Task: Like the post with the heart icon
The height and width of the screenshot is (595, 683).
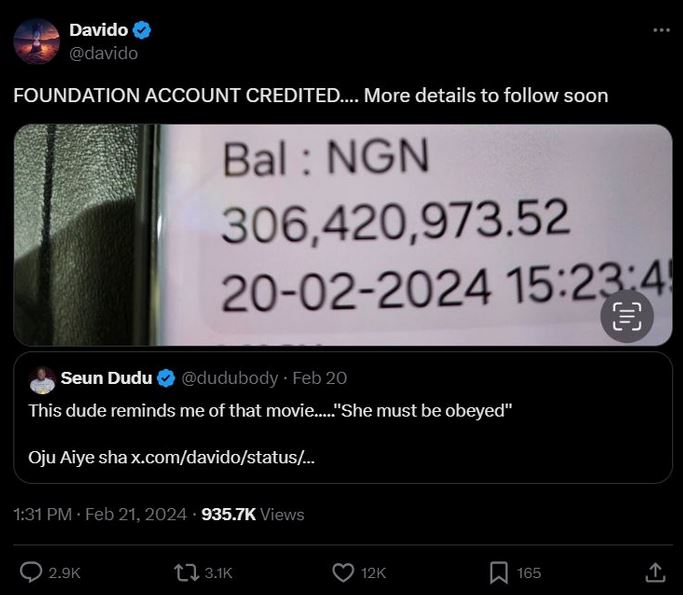Action: pos(343,573)
